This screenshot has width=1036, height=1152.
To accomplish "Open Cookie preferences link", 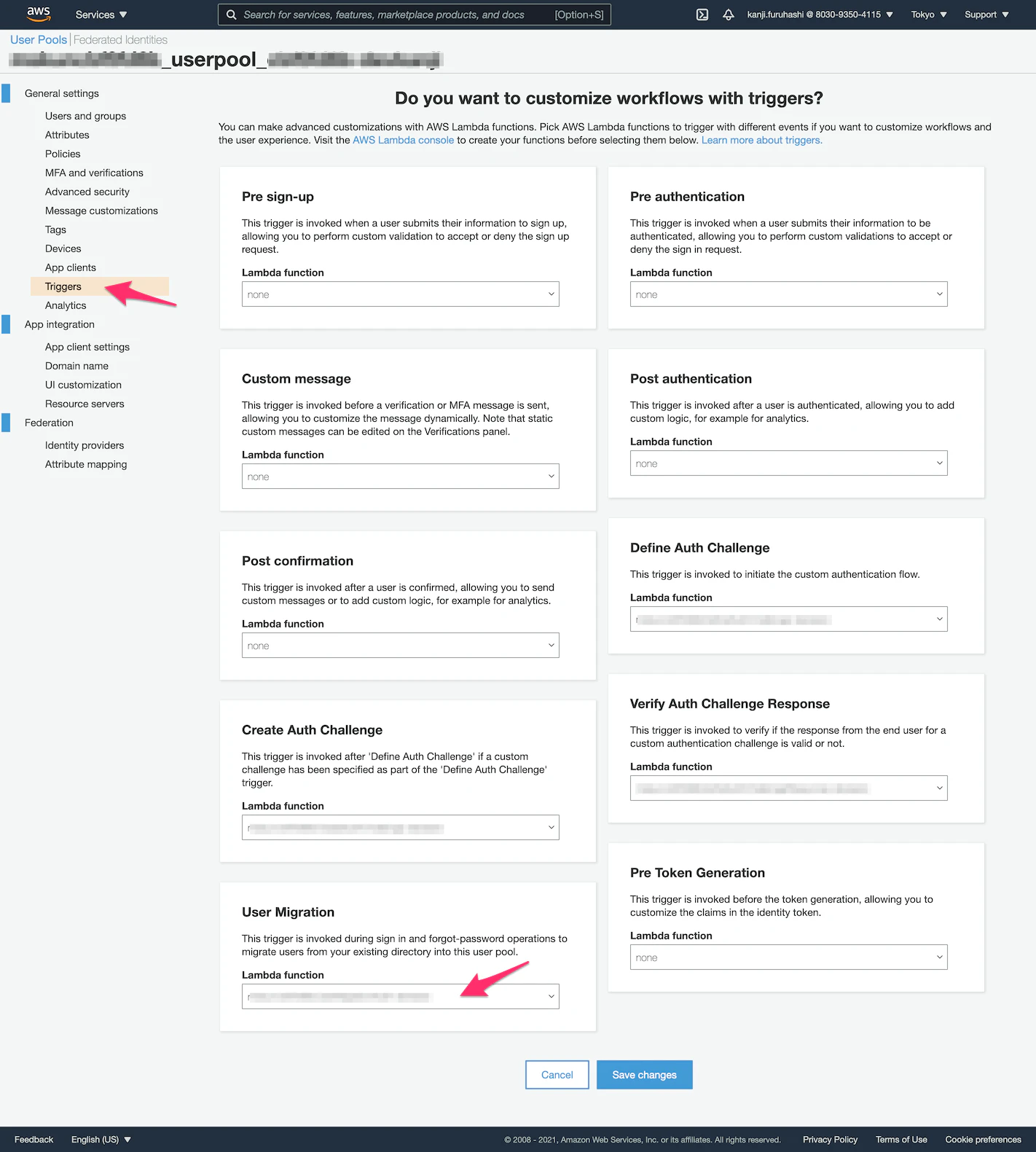I will coord(983,1140).
